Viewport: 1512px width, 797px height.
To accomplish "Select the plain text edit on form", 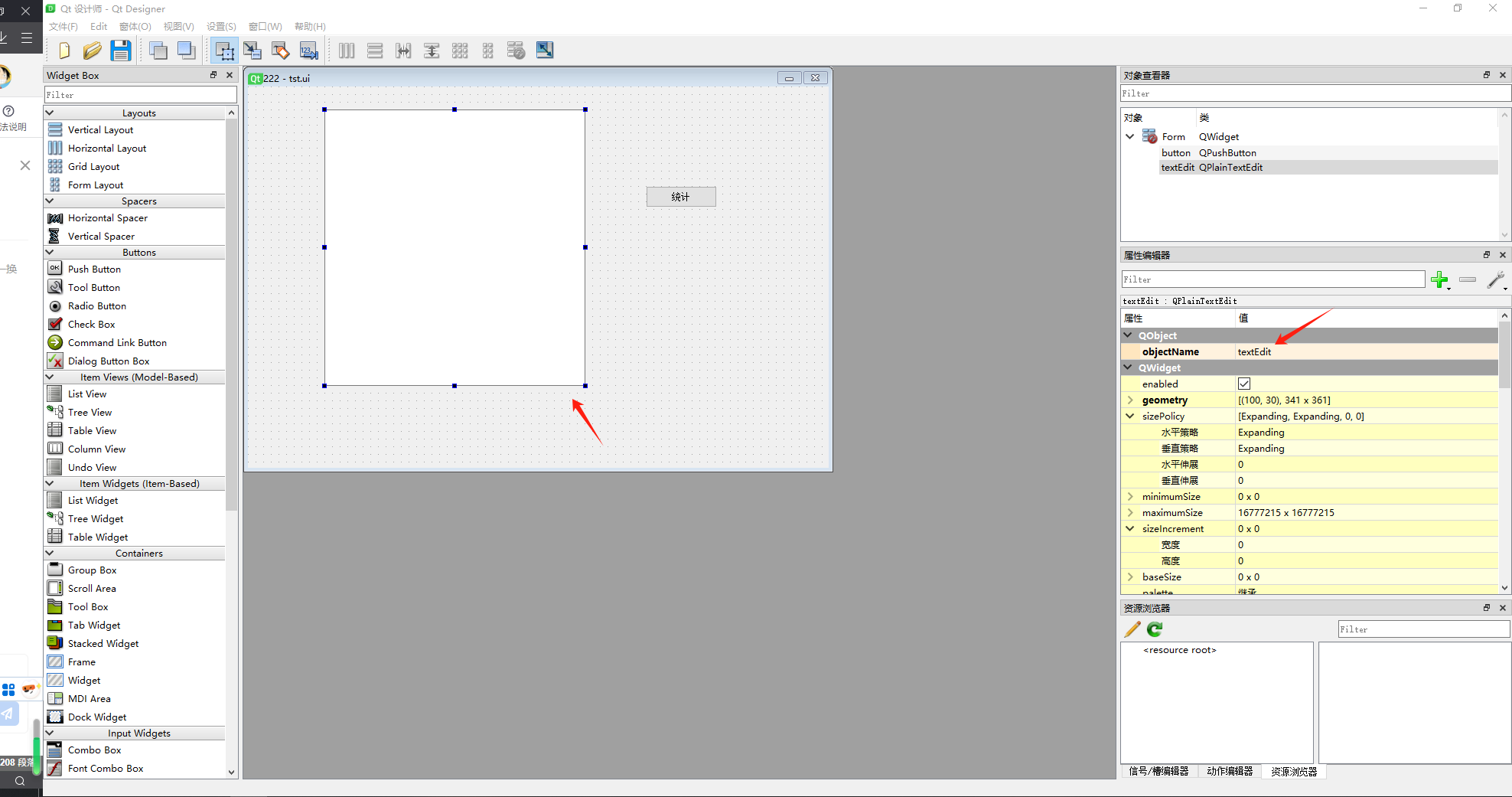I will click(455, 247).
